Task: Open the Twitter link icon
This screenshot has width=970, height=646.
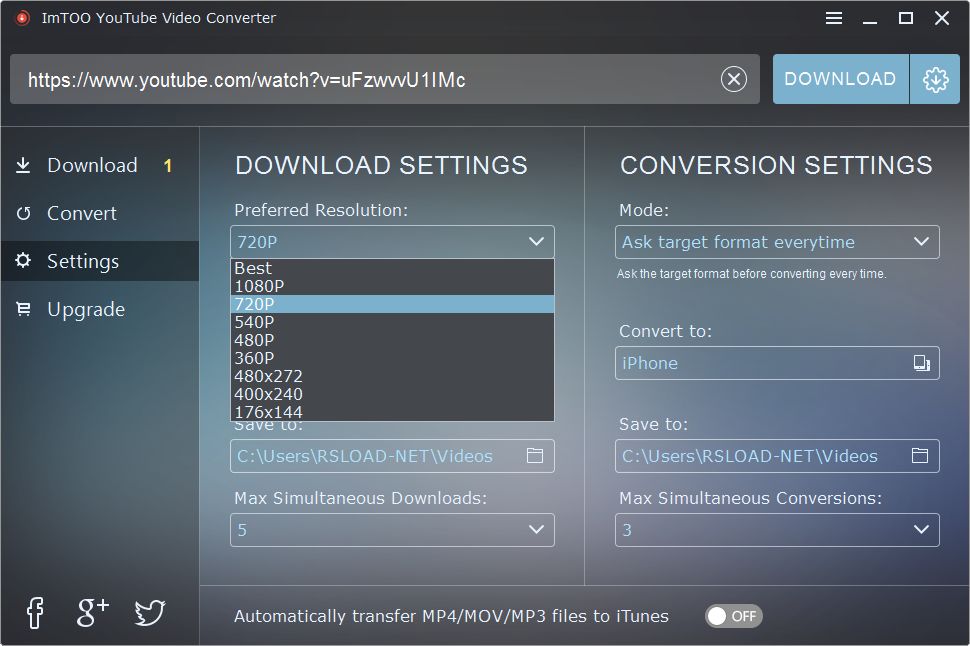Action: (150, 613)
